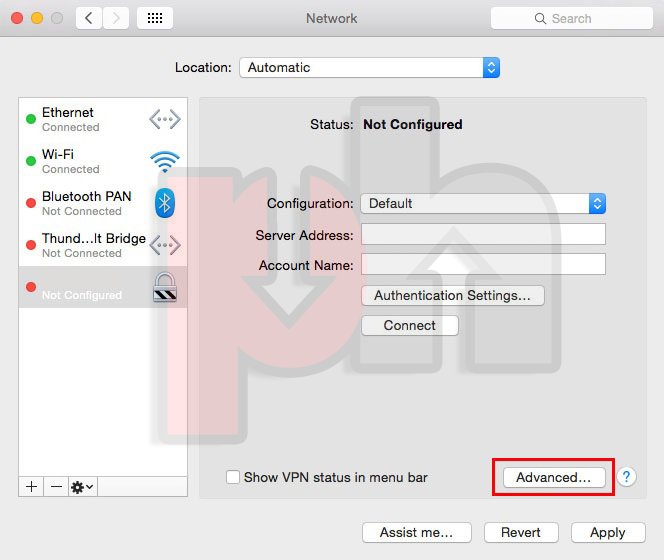The width and height of the screenshot is (664, 560).
Task: Click the green status dot for Wi-Fi
Action: click(31, 161)
